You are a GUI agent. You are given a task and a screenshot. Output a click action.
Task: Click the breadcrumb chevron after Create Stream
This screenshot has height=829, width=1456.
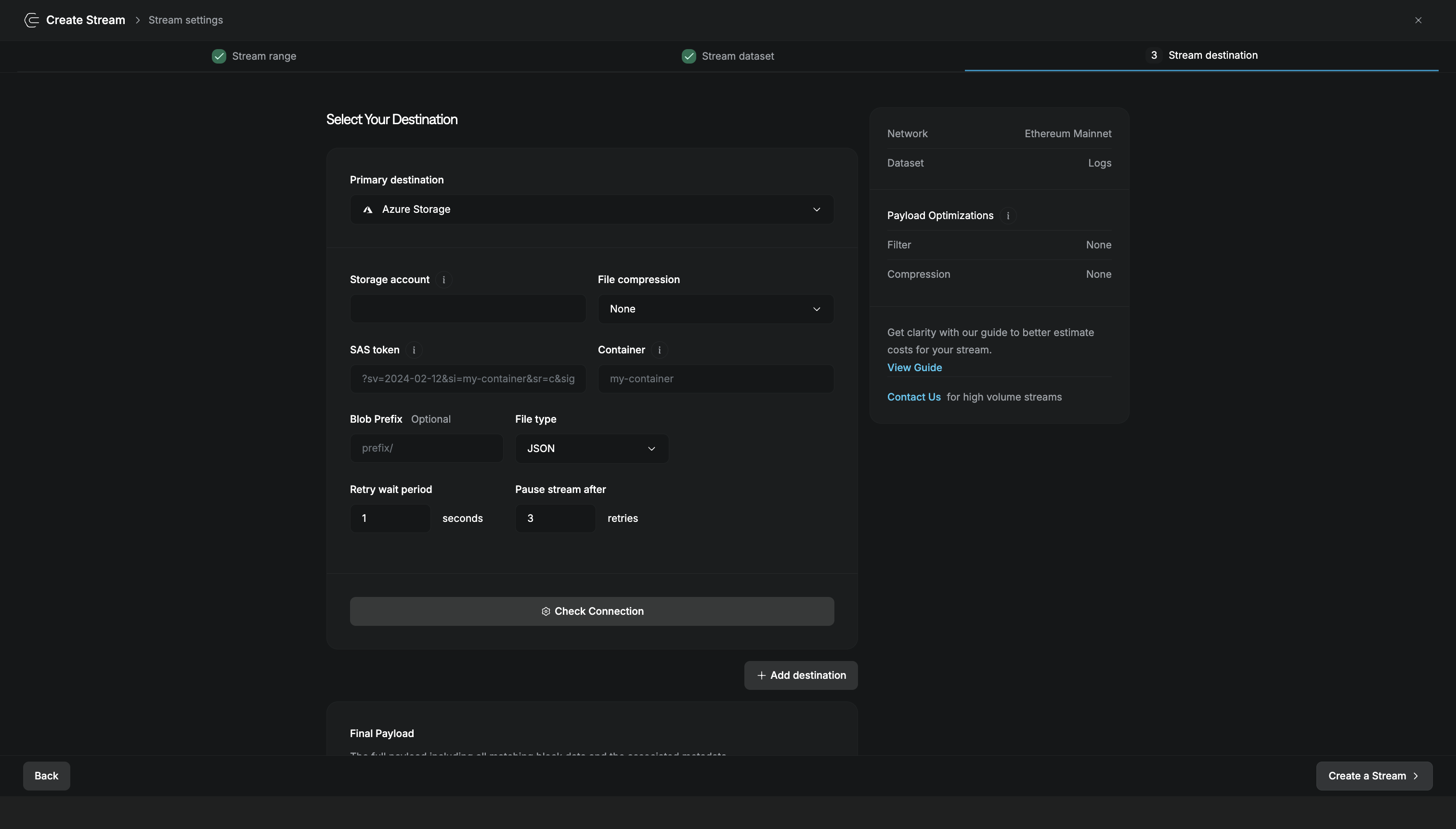coord(137,20)
